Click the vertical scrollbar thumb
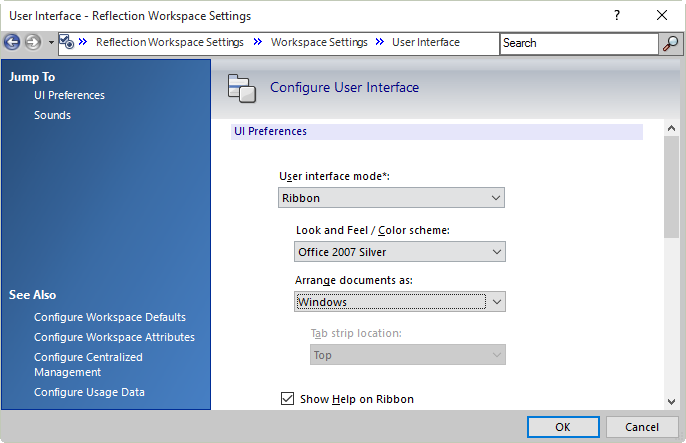The image size is (686, 443). (671, 187)
